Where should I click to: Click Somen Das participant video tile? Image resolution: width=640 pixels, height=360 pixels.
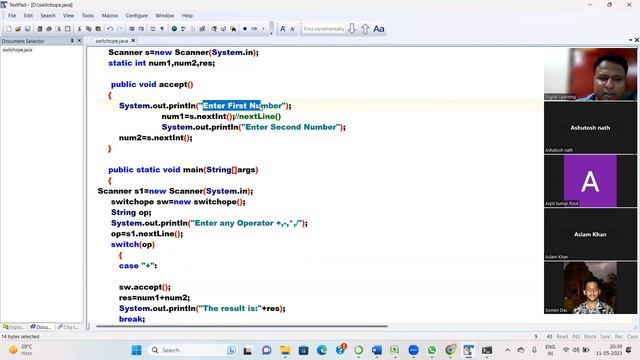click(x=590, y=288)
